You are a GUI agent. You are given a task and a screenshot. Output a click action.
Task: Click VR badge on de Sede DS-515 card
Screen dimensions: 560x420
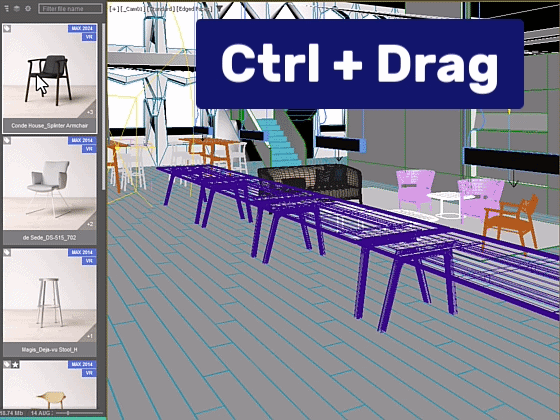click(x=89, y=149)
